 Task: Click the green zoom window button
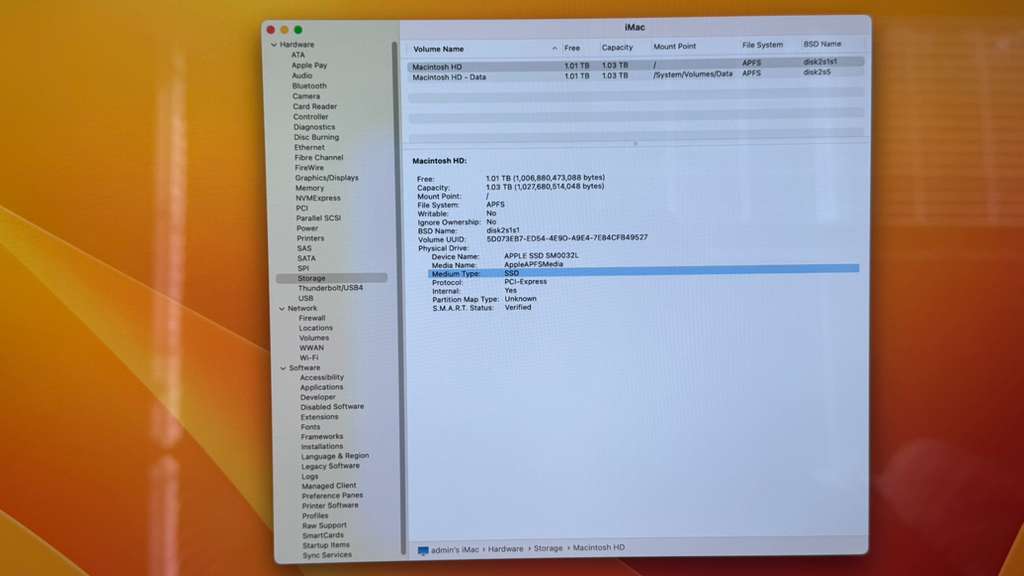(298, 30)
